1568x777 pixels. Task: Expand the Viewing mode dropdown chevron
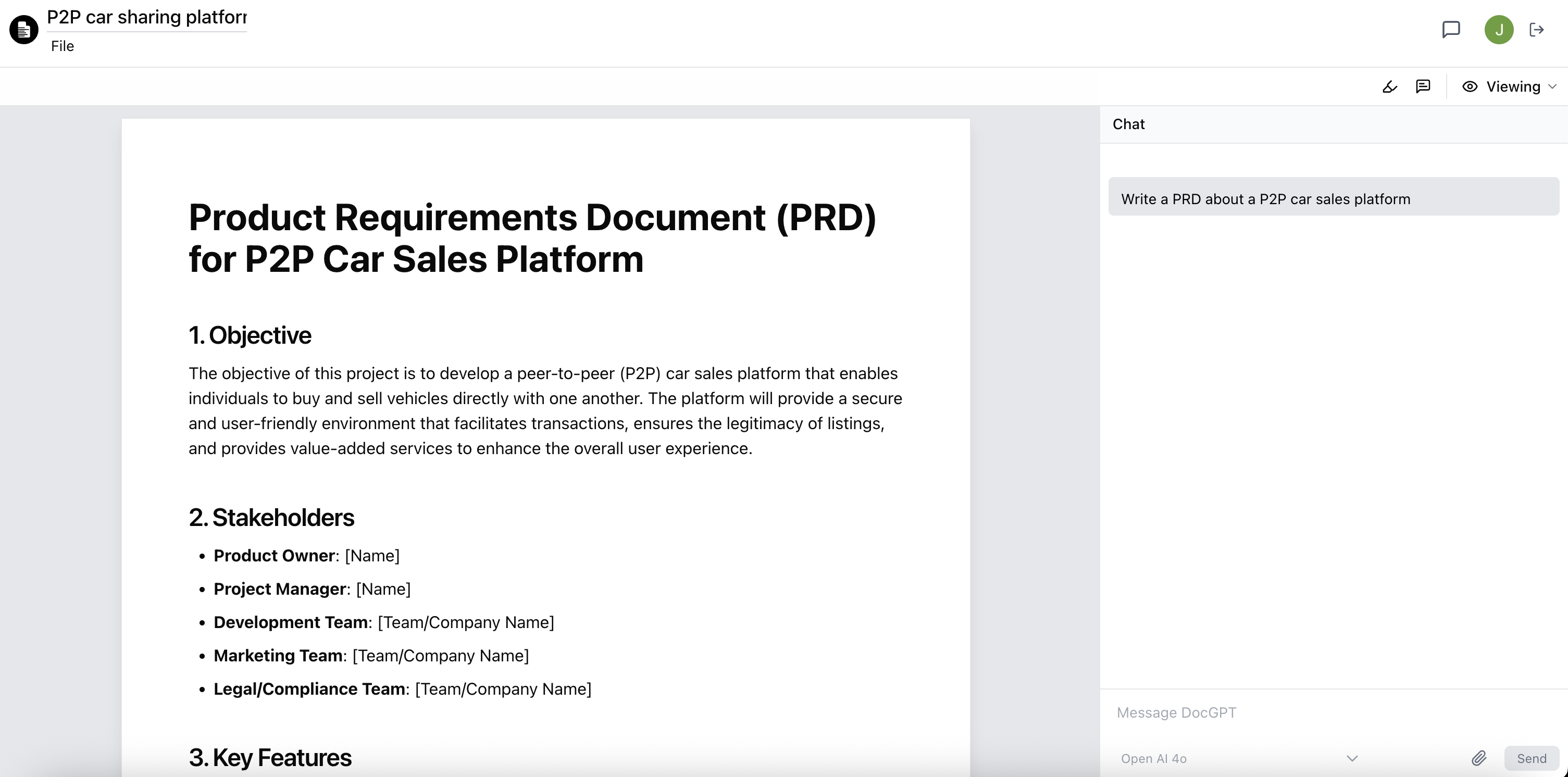(x=1552, y=86)
